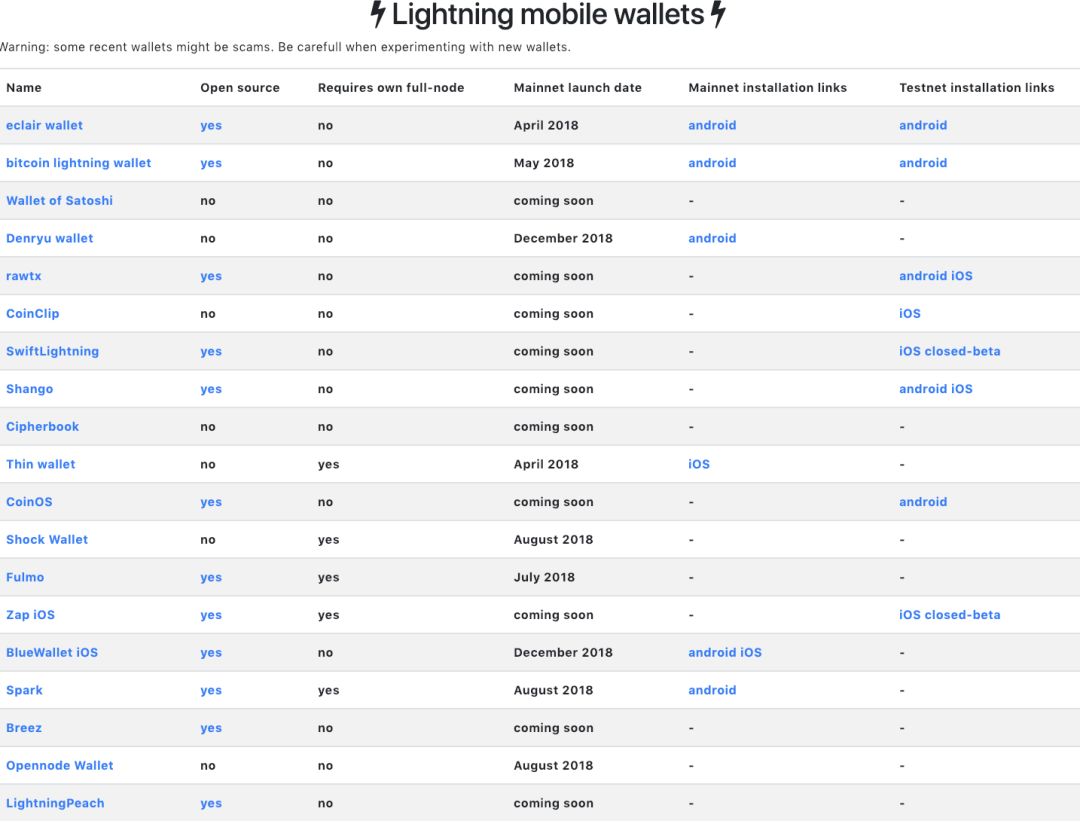Click the 'Mainnet launch date' column header
1080x839 pixels.
[577, 87]
